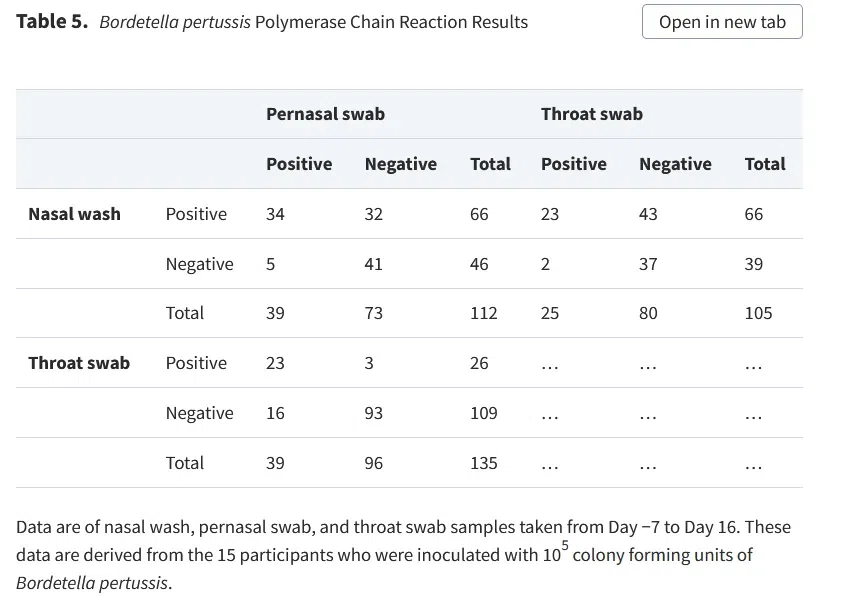
Task: Click the Bordetella pertussis italic title text
Action: pos(175,22)
